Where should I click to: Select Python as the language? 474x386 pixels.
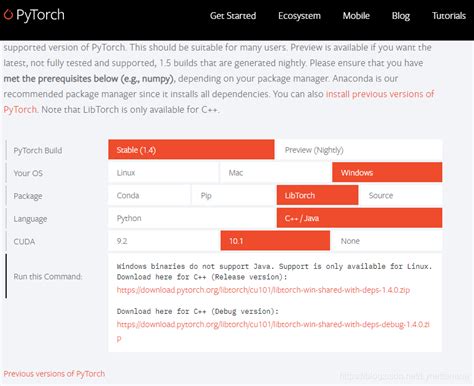[x=191, y=218]
